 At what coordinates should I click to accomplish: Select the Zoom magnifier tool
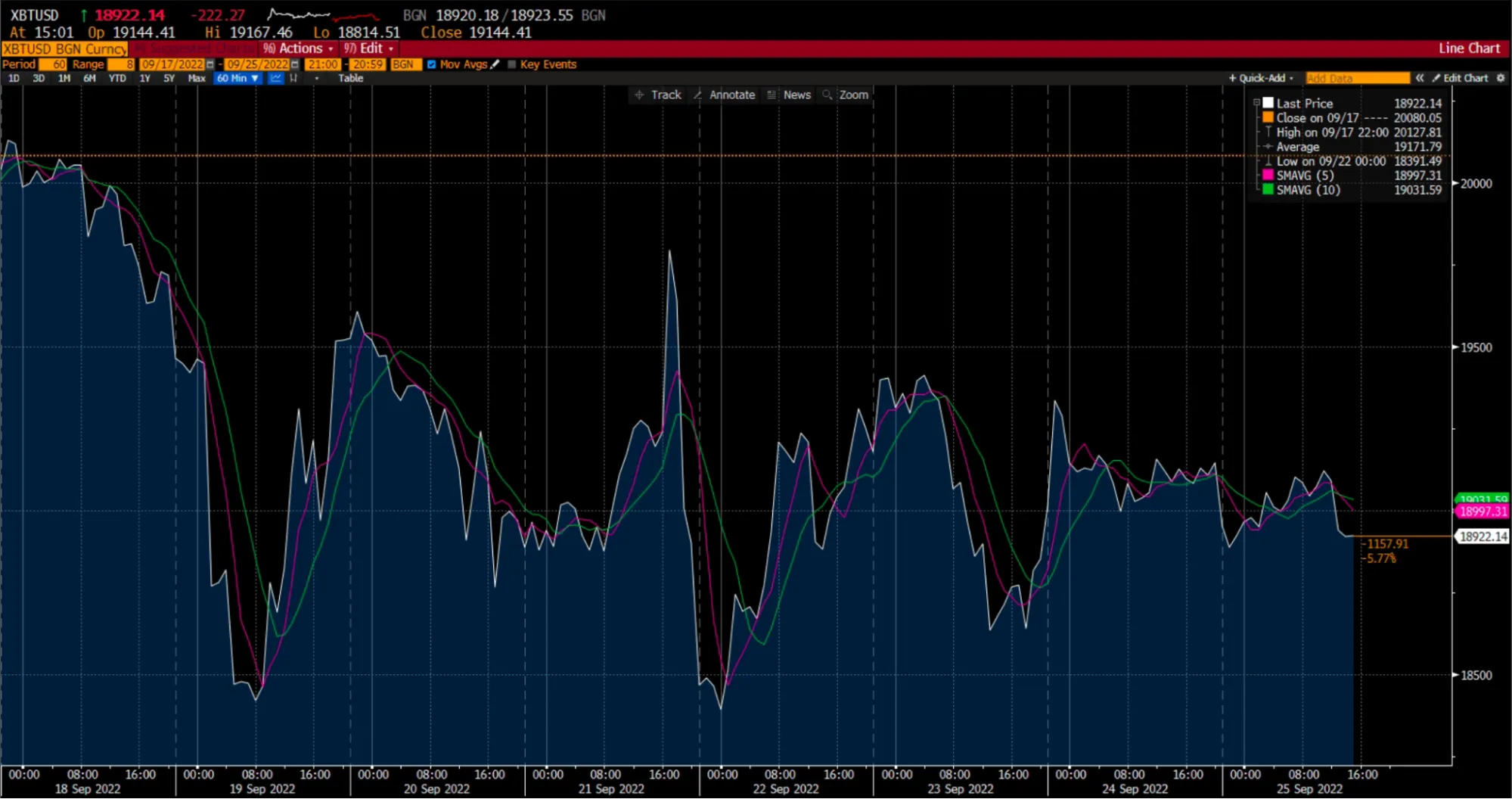[828, 95]
